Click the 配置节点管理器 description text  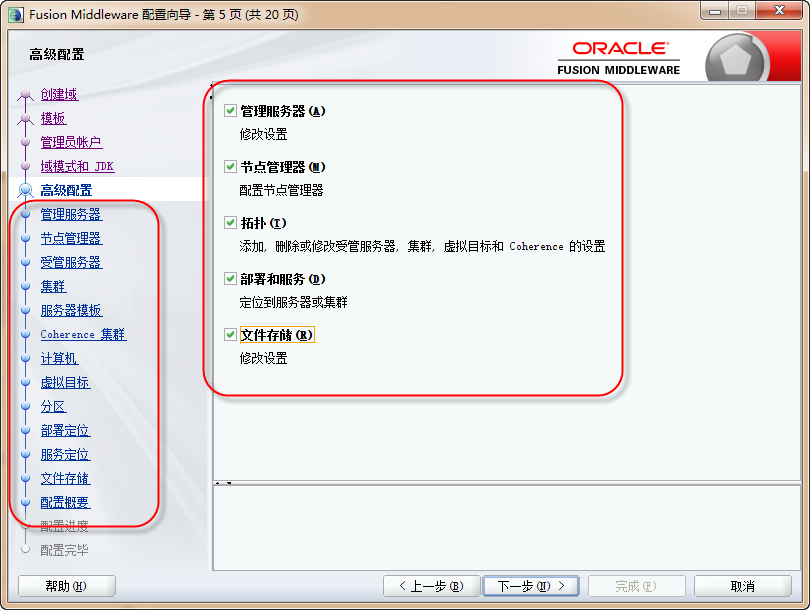(x=282, y=191)
